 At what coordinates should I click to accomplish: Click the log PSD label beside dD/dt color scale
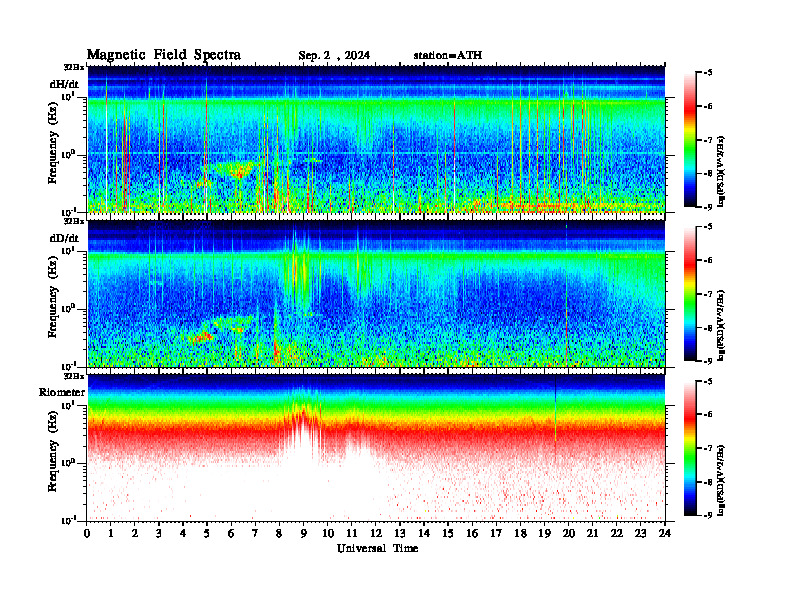(x=722, y=325)
